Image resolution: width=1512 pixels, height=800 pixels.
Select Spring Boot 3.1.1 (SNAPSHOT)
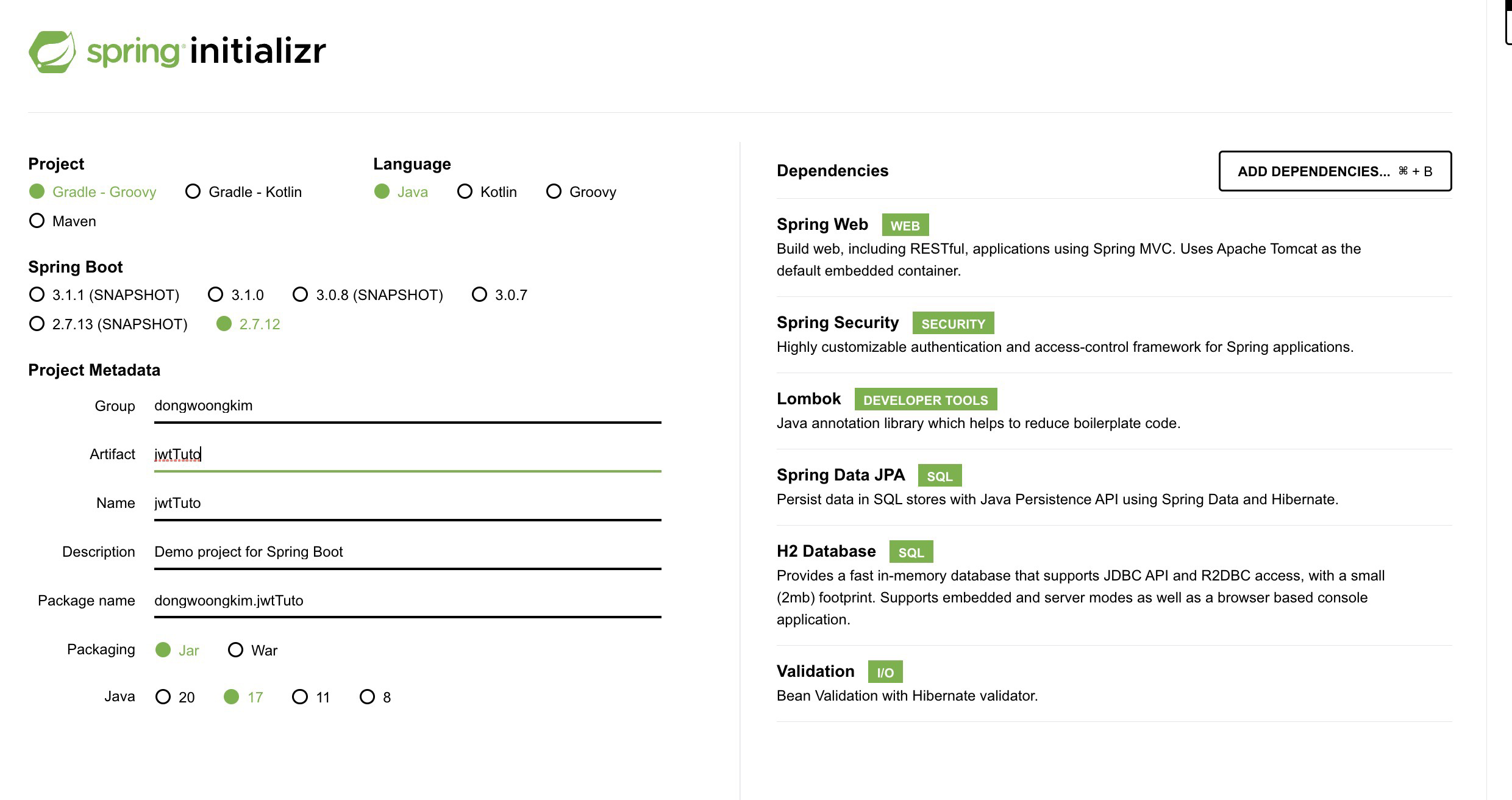click(x=104, y=295)
